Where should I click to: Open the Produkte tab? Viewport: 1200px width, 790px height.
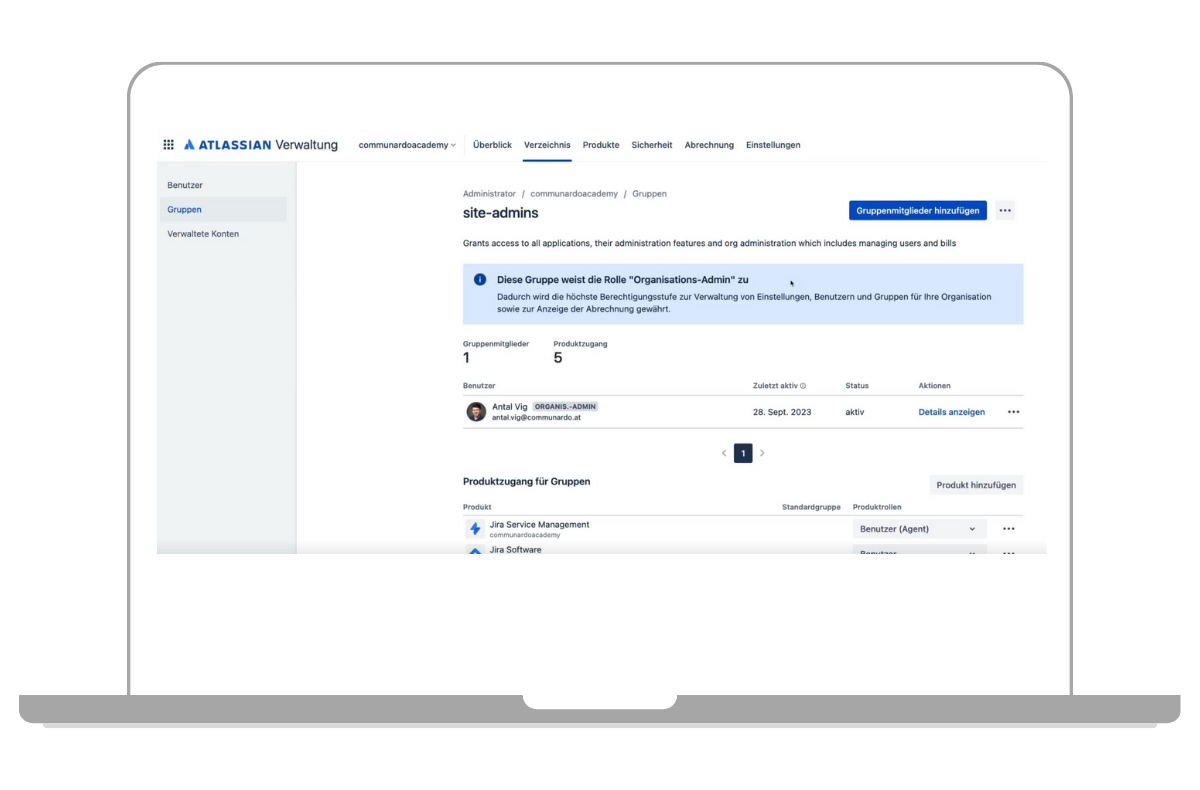tap(601, 145)
